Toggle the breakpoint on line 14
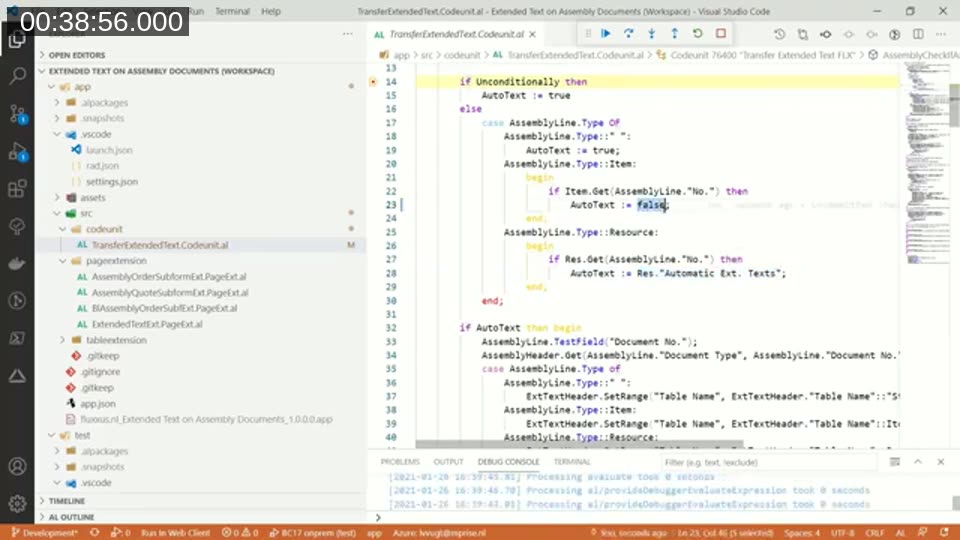The height and width of the screenshot is (540, 960). pos(373,81)
